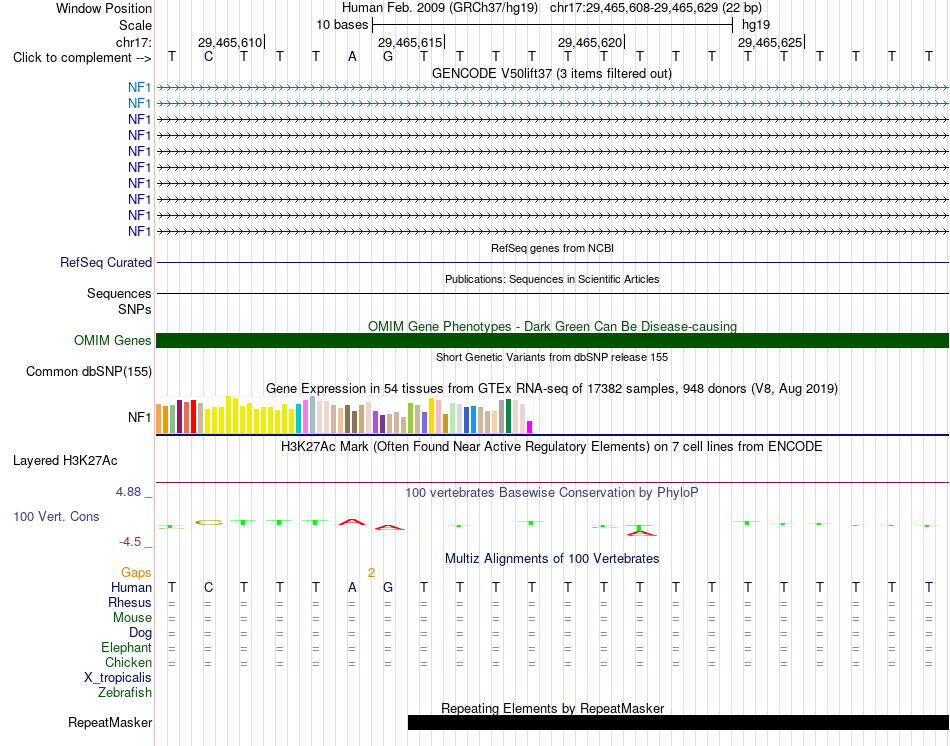Screen dimensions: 950x746
Task: Open 'Publications: Sequences in Scientific Articles' title
Action: tap(552, 279)
